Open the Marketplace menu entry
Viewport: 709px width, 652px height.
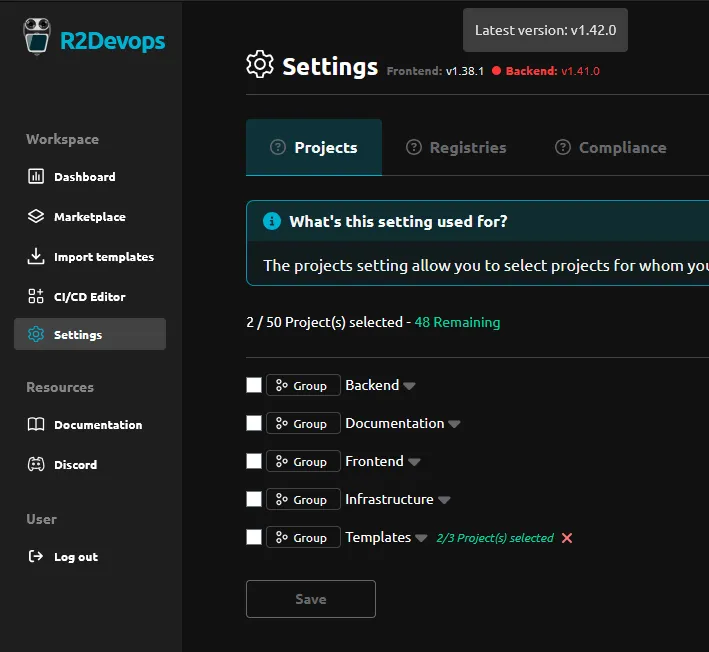90,217
